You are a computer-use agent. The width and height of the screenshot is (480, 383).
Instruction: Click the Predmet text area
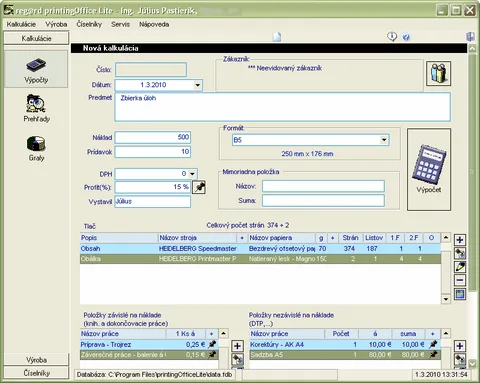(283, 107)
